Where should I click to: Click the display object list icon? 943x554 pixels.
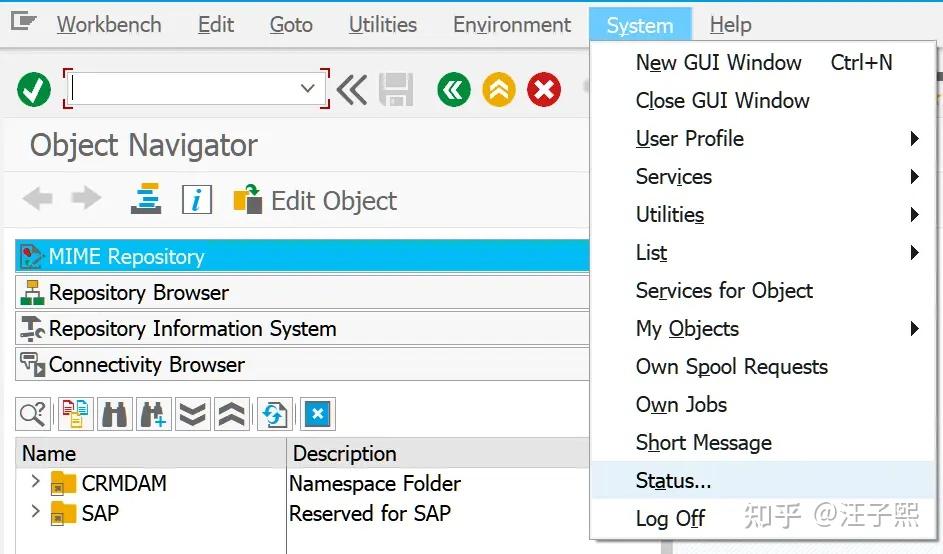(x=146, y=199)
